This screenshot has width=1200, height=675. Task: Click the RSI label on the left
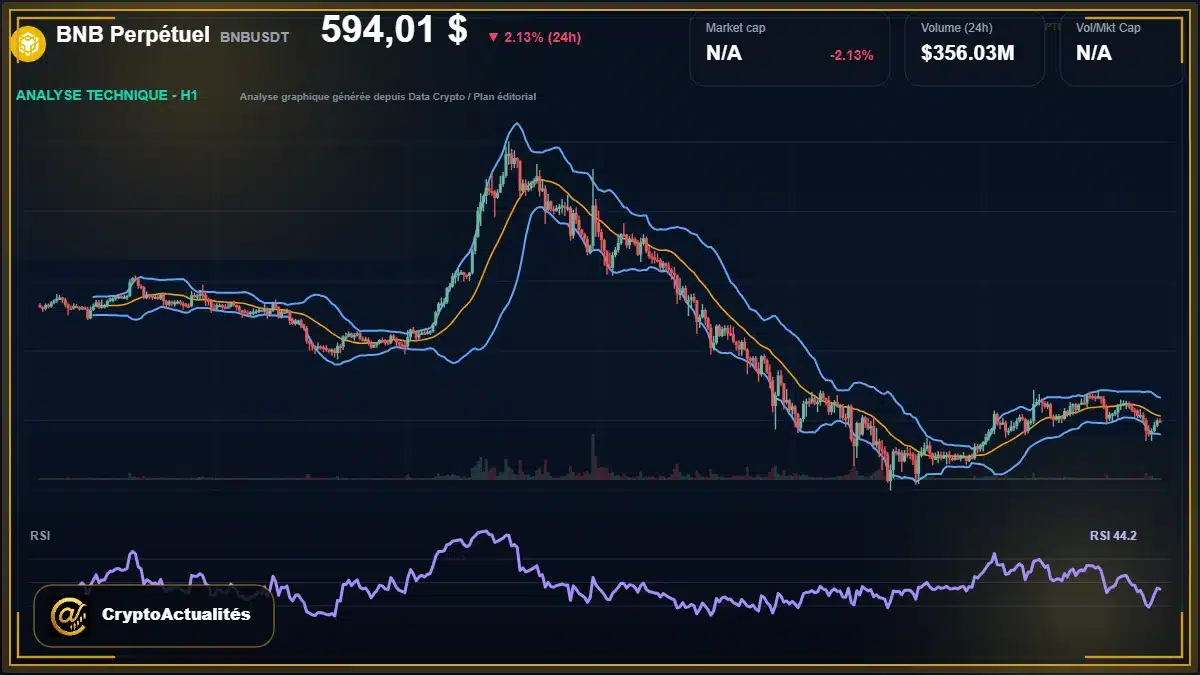(x=40, y=536)
